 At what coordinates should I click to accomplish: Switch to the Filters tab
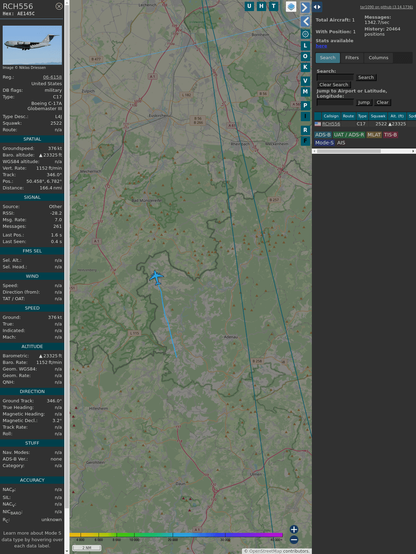click(x=352, y=58)
